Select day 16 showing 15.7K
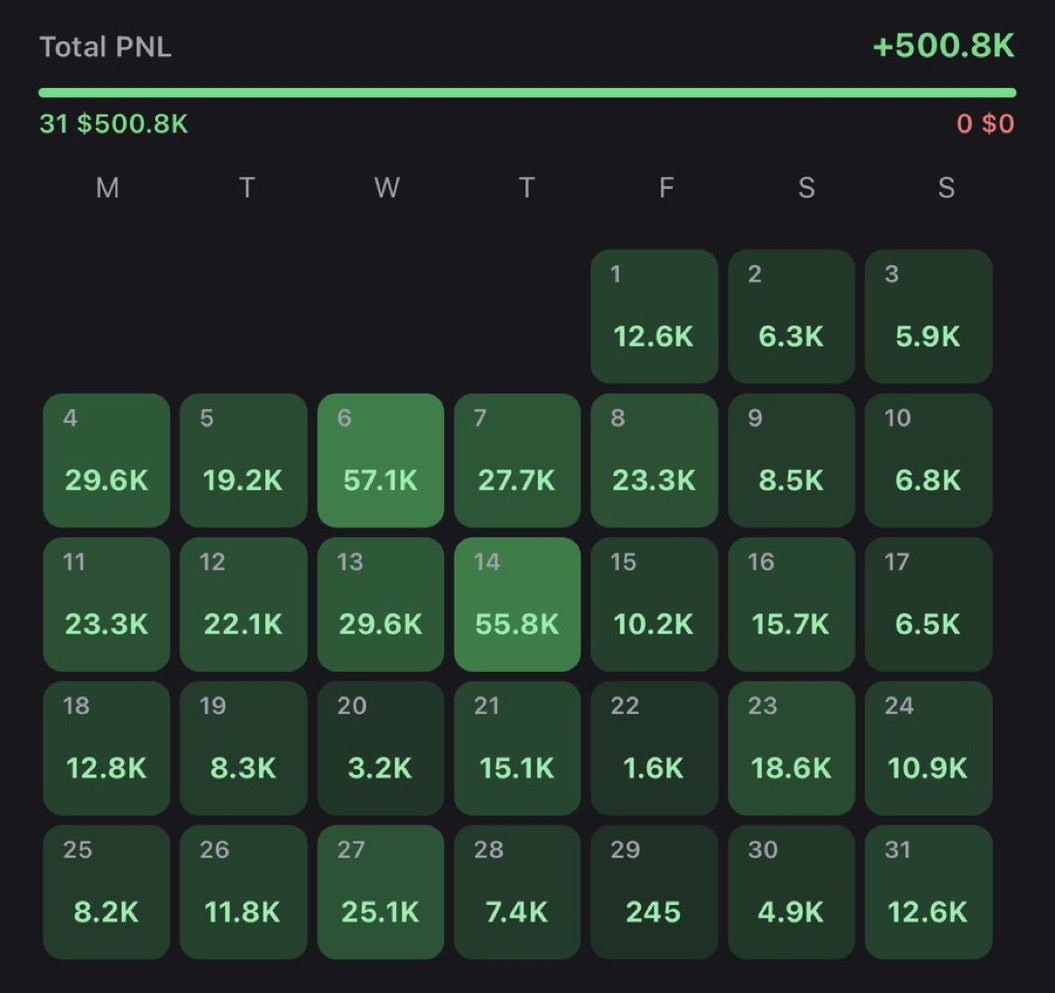 (791, 604)
